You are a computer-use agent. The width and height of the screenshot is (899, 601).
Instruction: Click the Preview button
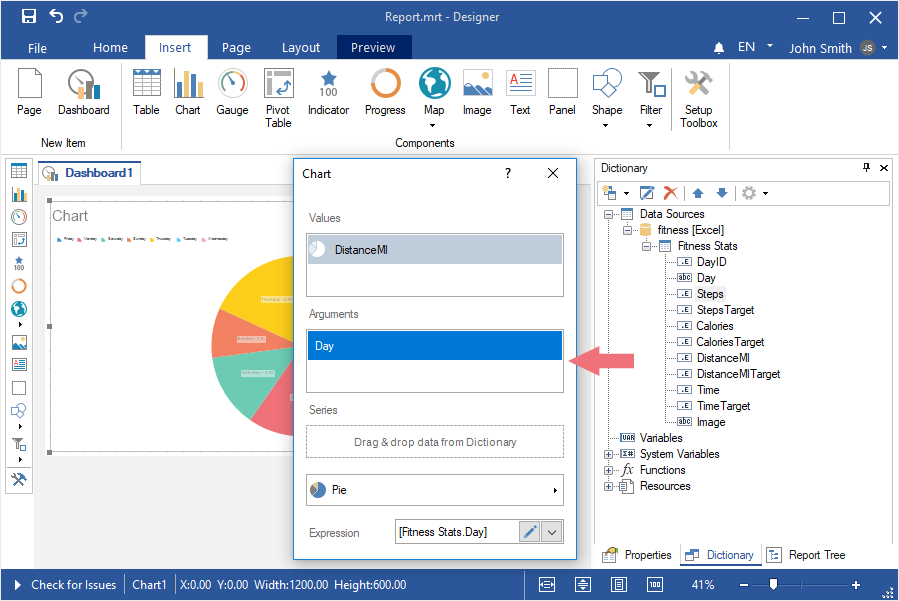point(373,47)
